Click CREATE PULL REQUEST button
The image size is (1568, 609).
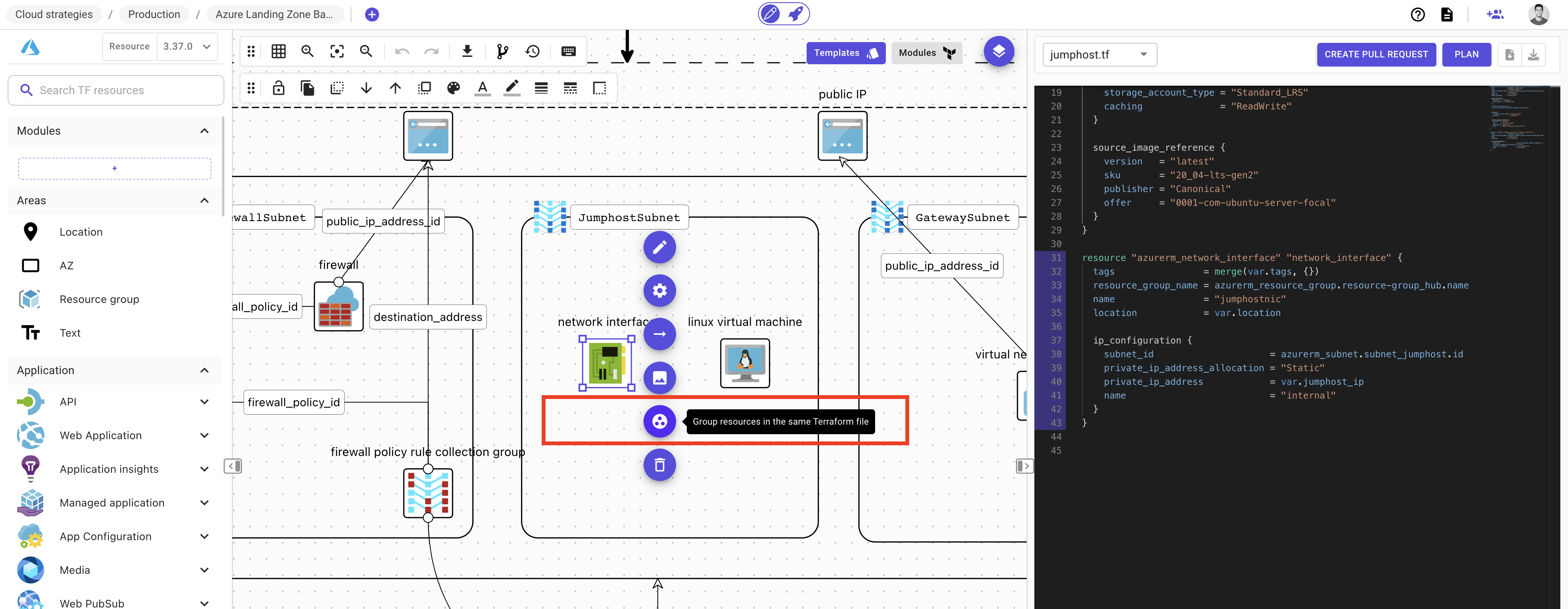point(1376,54)
